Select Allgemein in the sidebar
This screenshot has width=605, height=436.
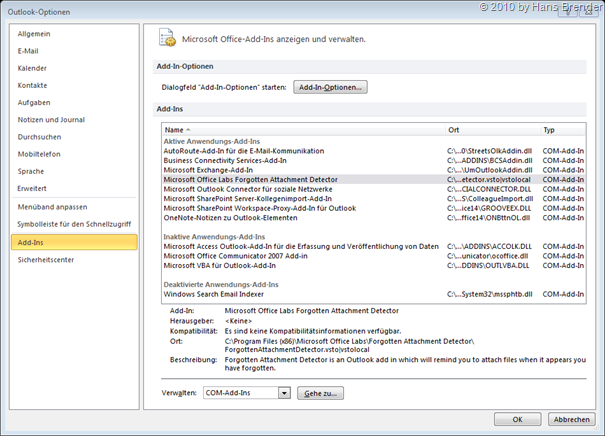click(33, 34)
